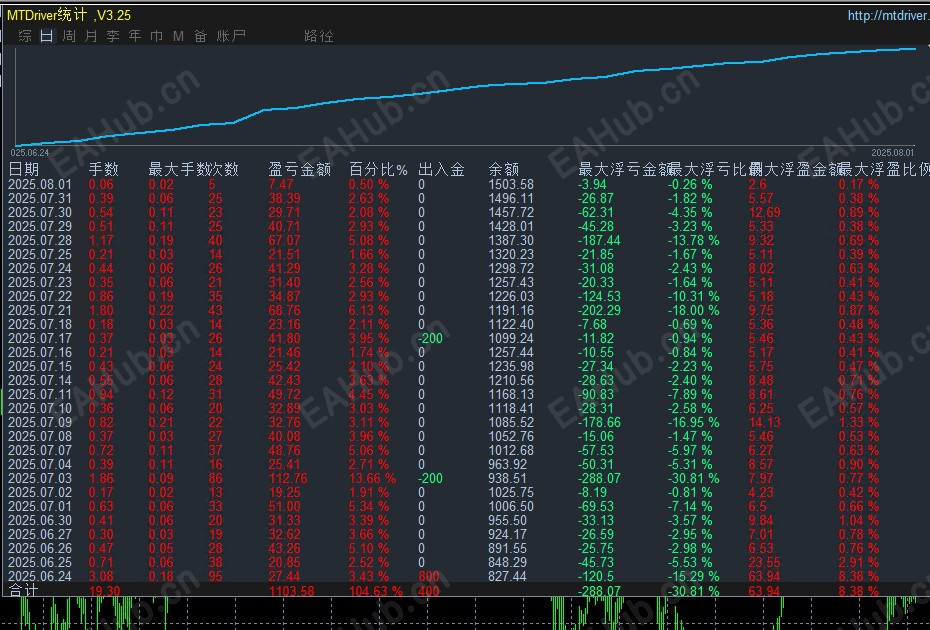Screen dimensions: 930x630
Task: Click the 800 deposit value
Action: point(429,576)
